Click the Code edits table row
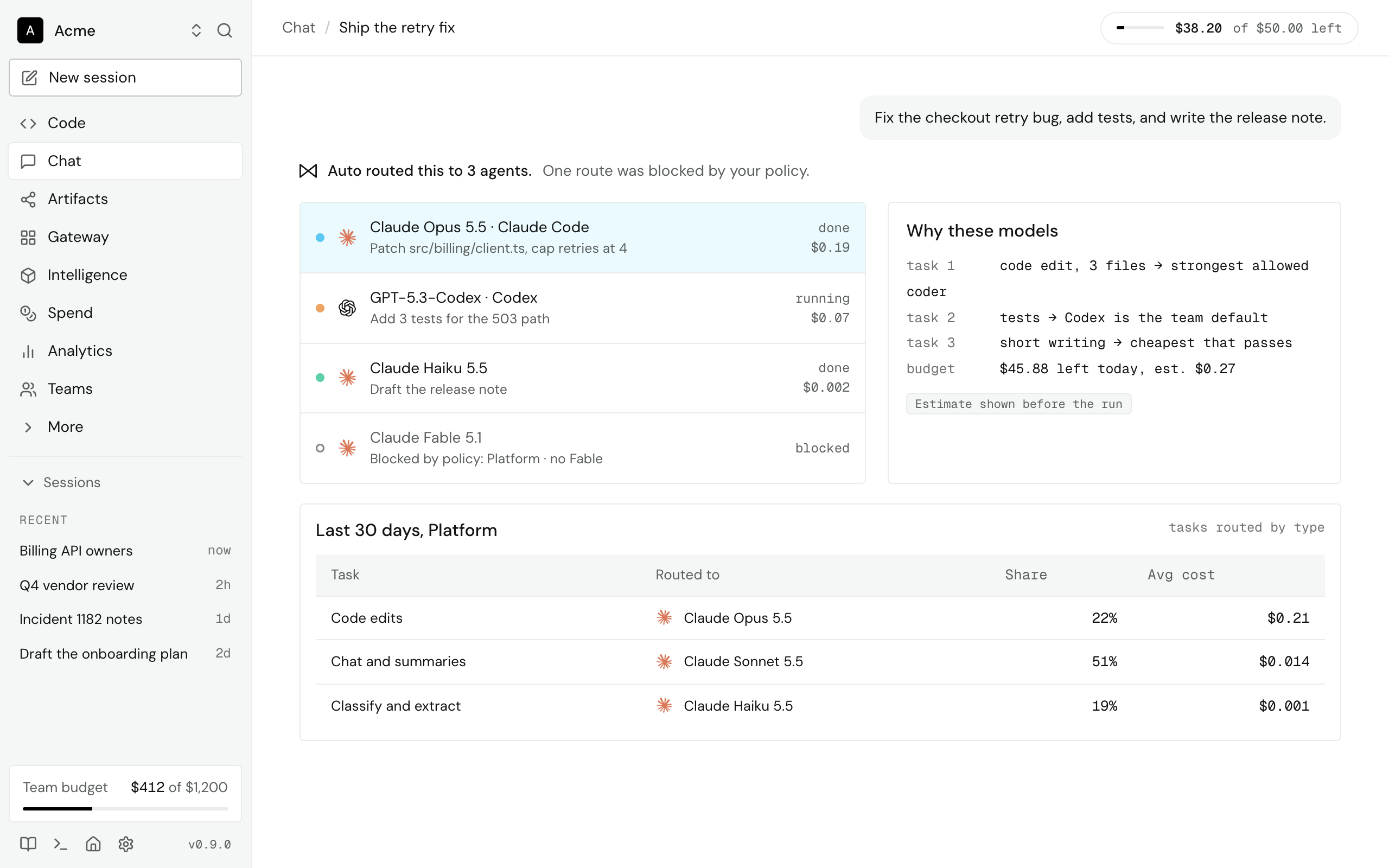The width and height of the screenshot is (1389, 868). (820, 618)
